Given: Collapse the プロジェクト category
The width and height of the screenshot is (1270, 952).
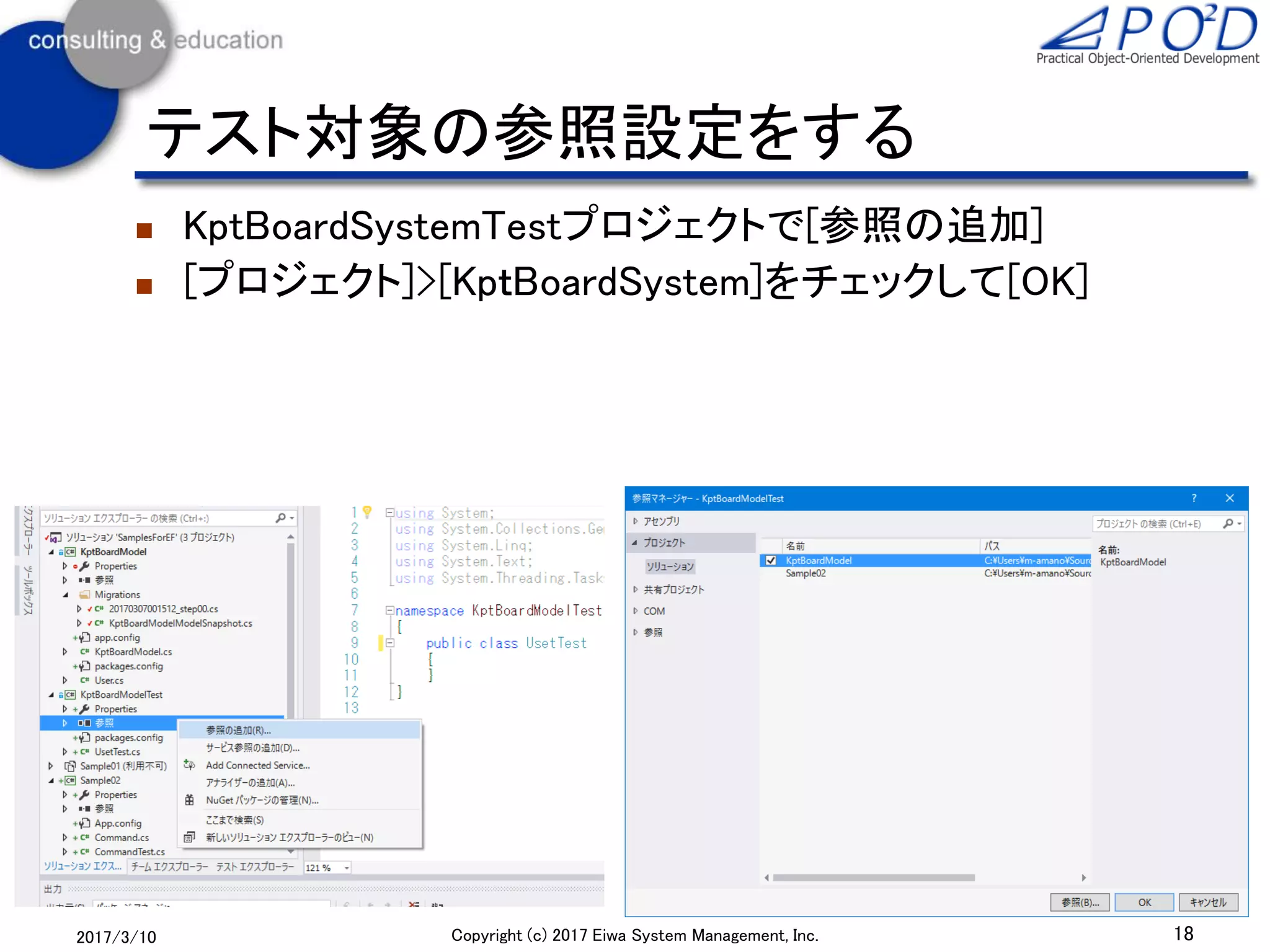Looking at the screenshot, I should coord(635,542).
